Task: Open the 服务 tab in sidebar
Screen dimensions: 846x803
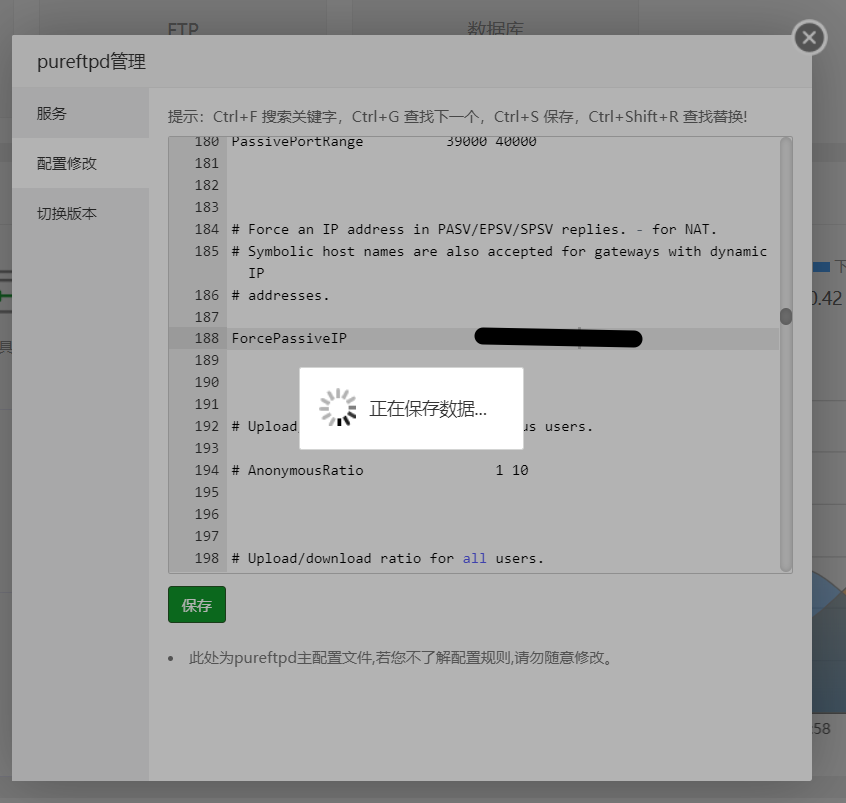Action: click(x=80, y=113)
